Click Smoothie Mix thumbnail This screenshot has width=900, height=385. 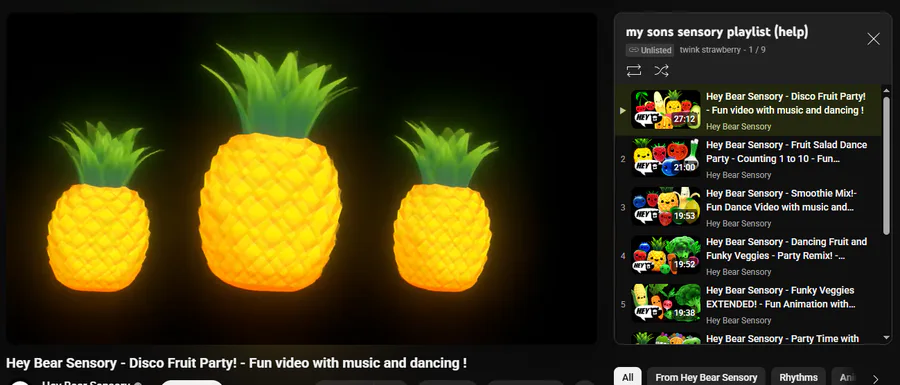click(x=666, y=207)
